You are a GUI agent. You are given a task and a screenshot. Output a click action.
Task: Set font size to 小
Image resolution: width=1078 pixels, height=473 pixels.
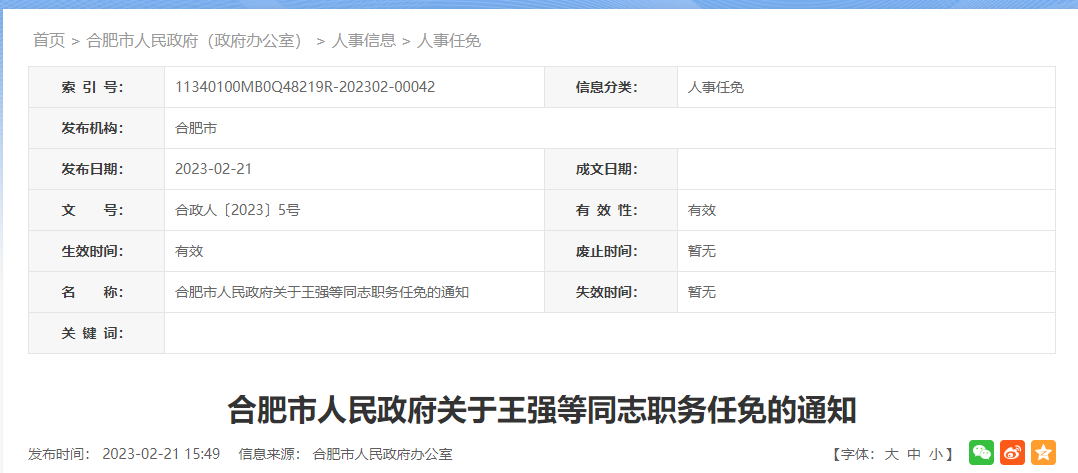pyautogui.click(x=936, y=454)
